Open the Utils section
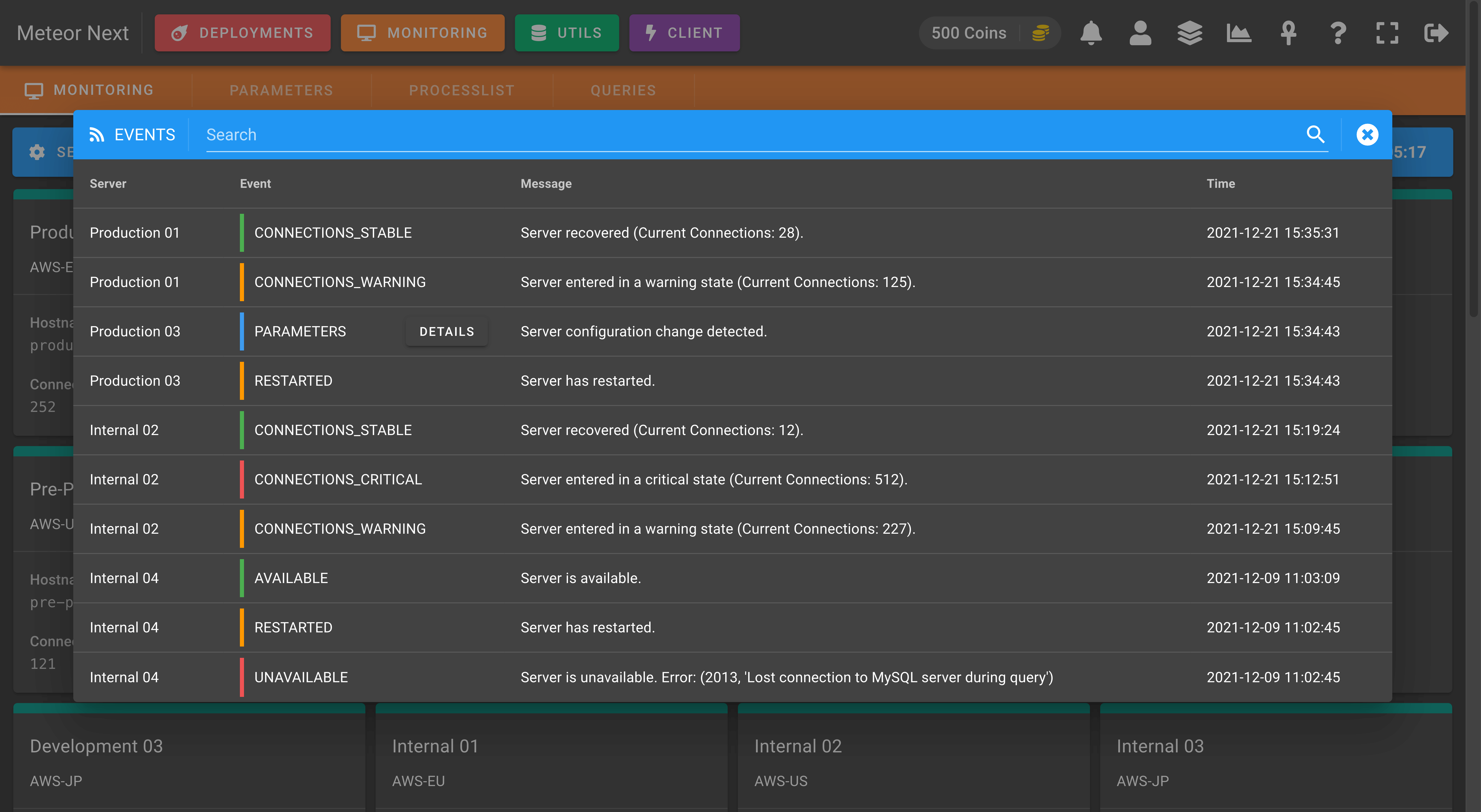 tap(567, 33)
